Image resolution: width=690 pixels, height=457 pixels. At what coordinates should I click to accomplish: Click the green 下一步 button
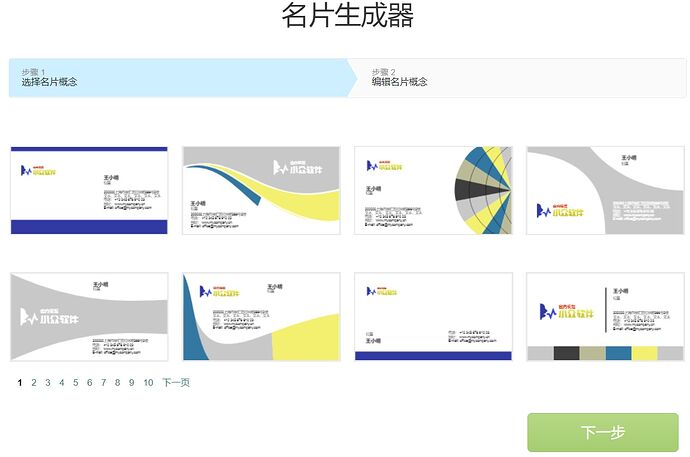point(603,432)
